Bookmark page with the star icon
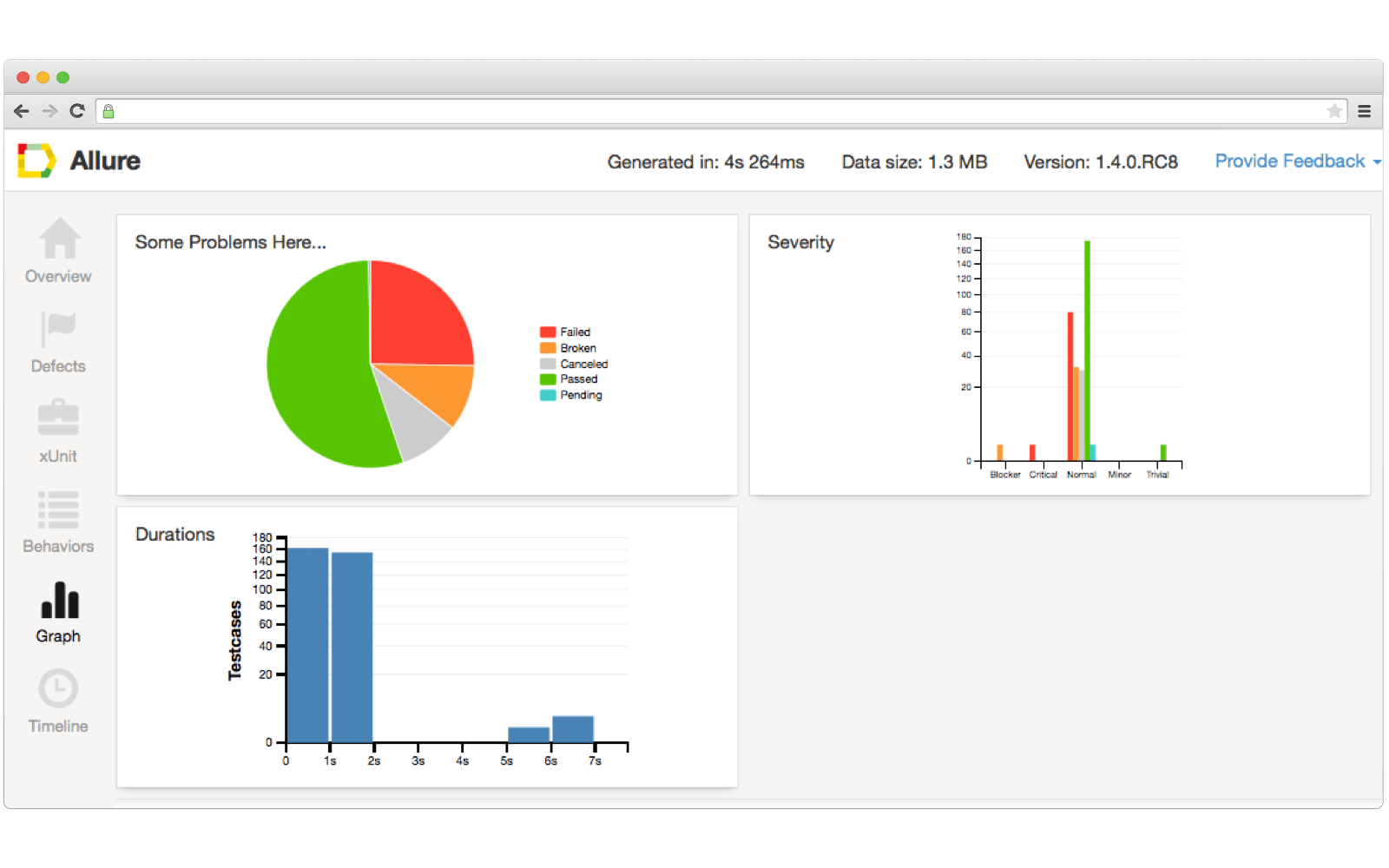1389x868 pixels. [x=1334, y=111]
